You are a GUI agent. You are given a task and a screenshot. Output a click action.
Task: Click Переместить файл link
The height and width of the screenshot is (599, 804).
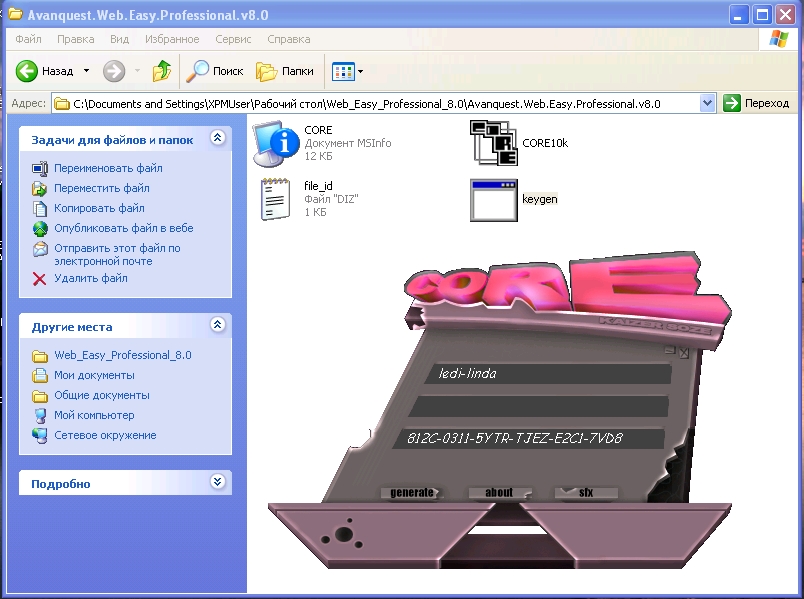tap(102, 188)
